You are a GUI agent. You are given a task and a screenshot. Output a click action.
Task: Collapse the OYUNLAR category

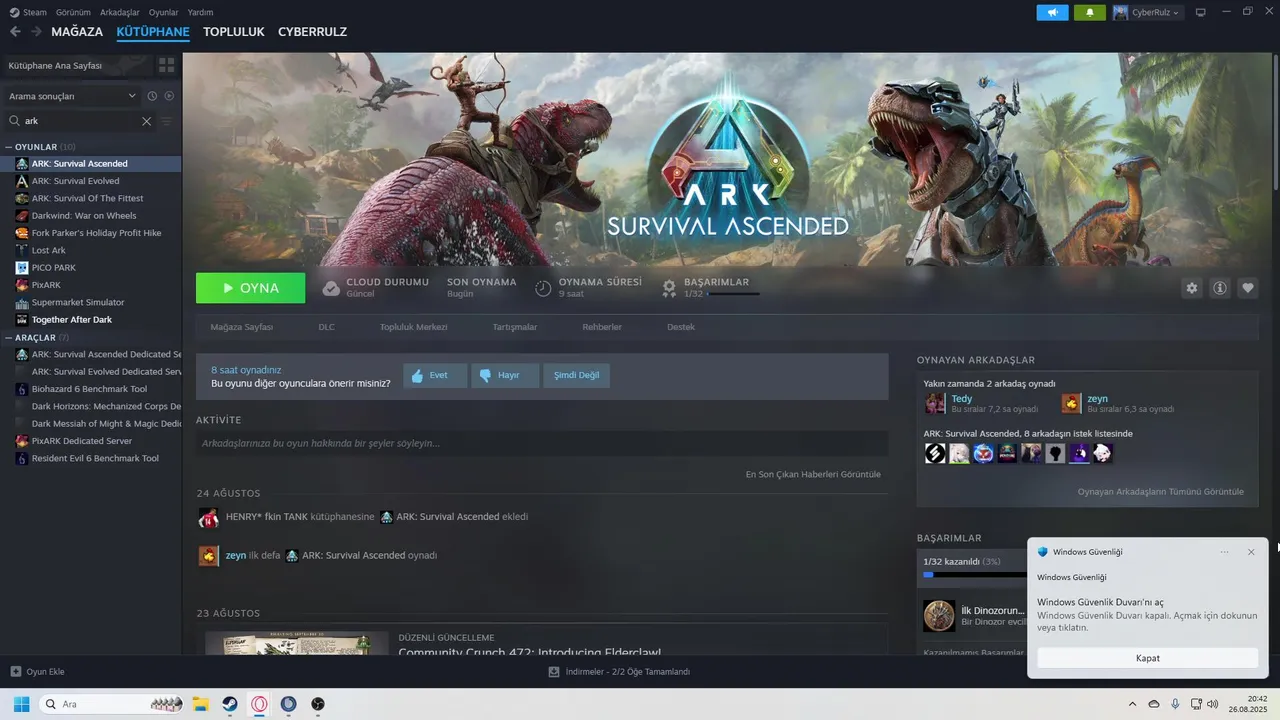(9, 147)
